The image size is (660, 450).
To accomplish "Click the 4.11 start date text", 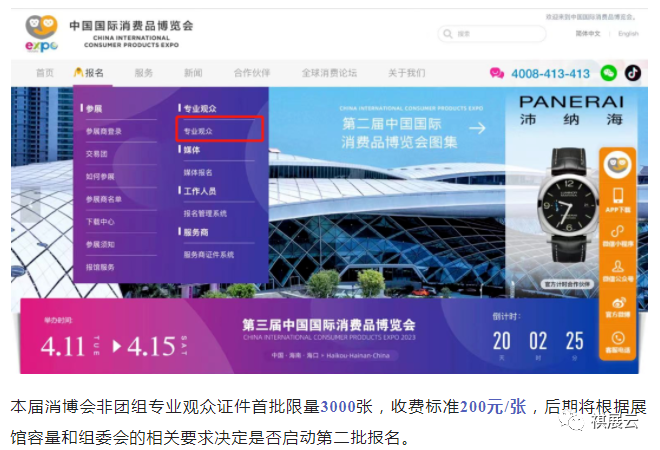I will [x=63, y=346].
